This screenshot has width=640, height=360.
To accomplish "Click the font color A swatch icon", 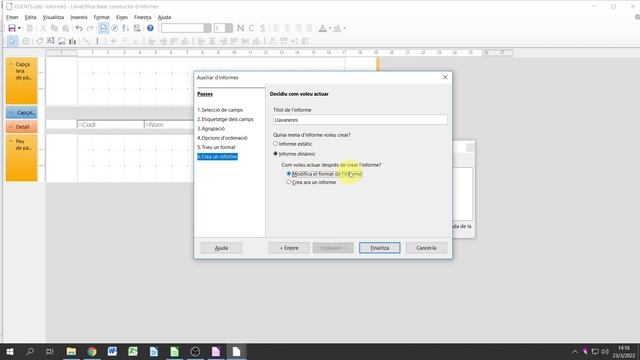I will tap(322, 28).
